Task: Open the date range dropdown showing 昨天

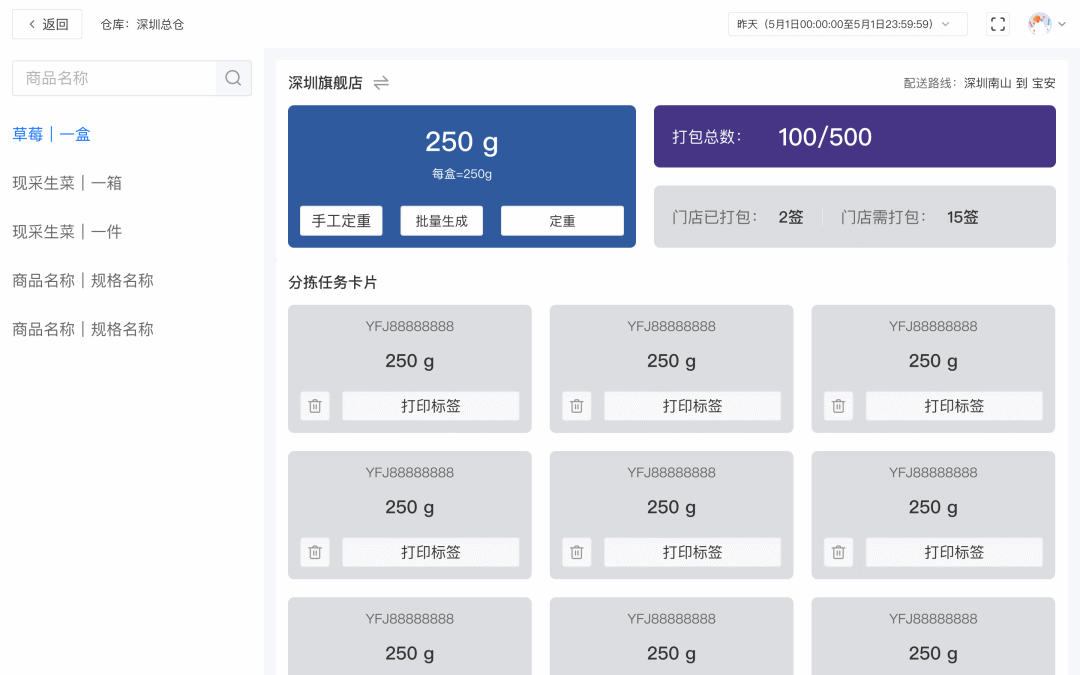Action: point(847,24)
